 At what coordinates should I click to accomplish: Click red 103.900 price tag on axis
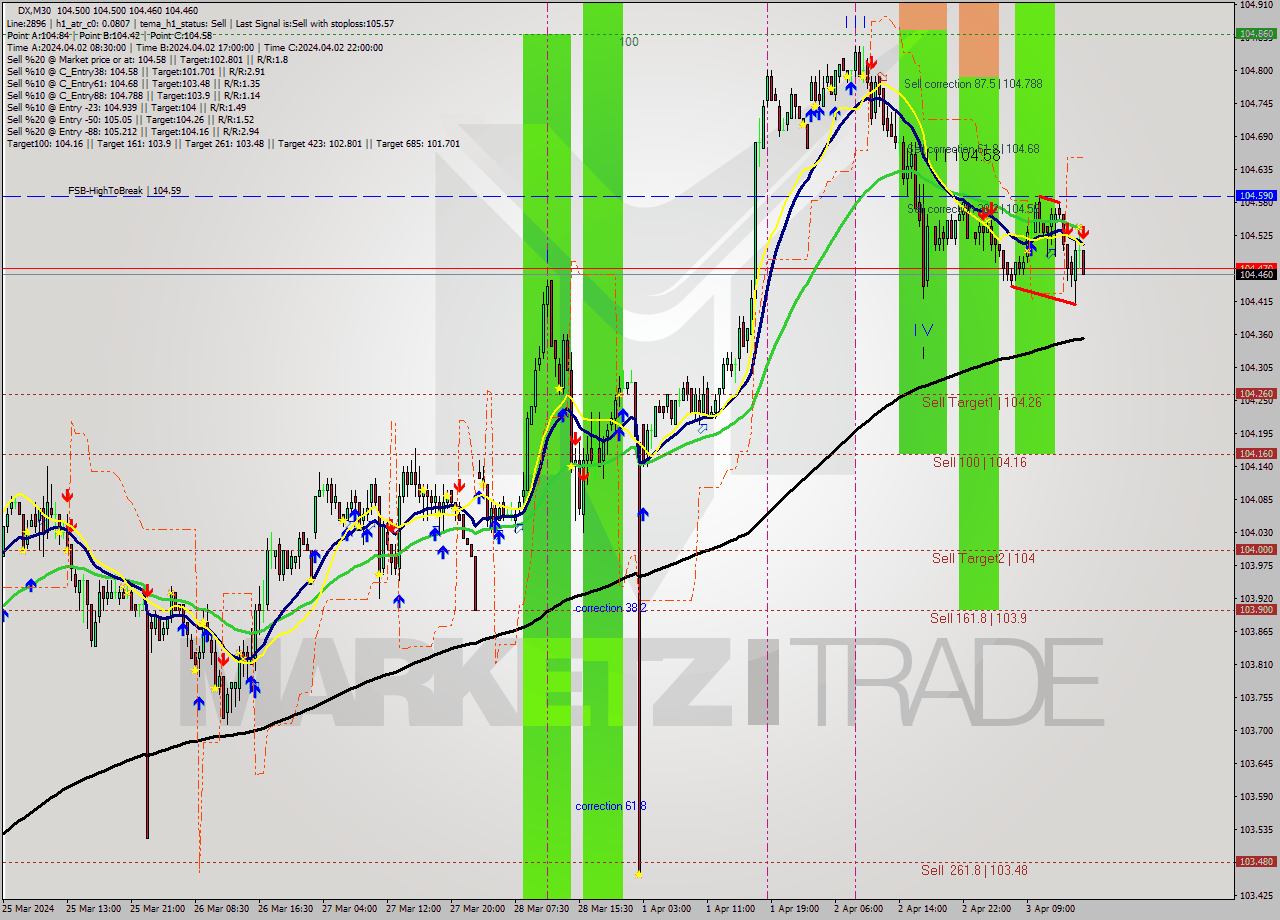pyautogui.click(x=1257, y=609)
